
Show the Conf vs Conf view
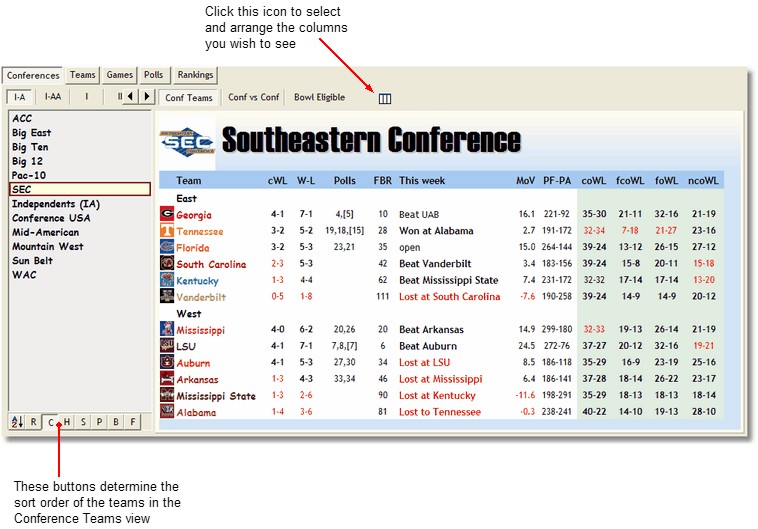[253, 97]
